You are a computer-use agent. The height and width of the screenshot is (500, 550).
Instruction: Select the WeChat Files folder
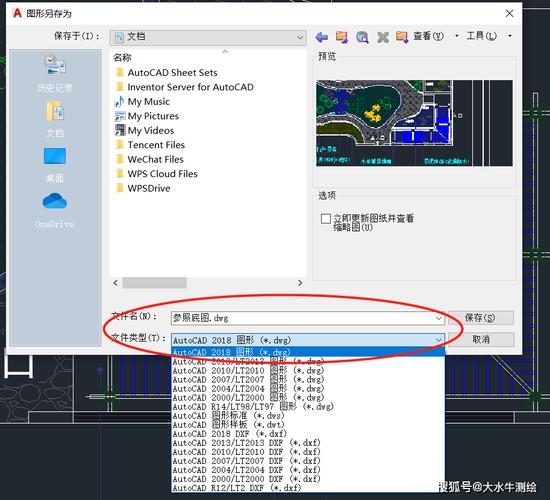coord(149,159)
